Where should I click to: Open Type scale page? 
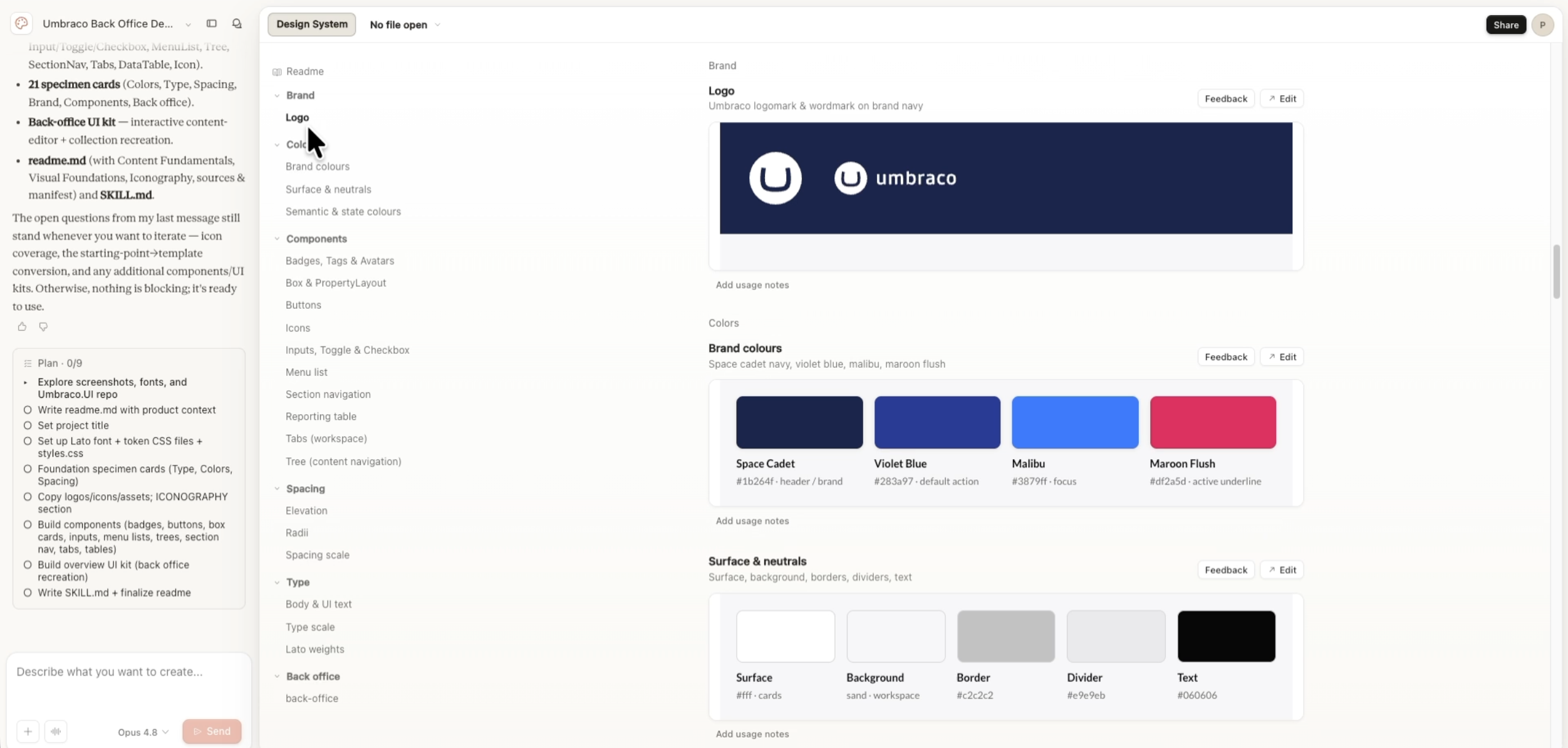tap(310, 627)
